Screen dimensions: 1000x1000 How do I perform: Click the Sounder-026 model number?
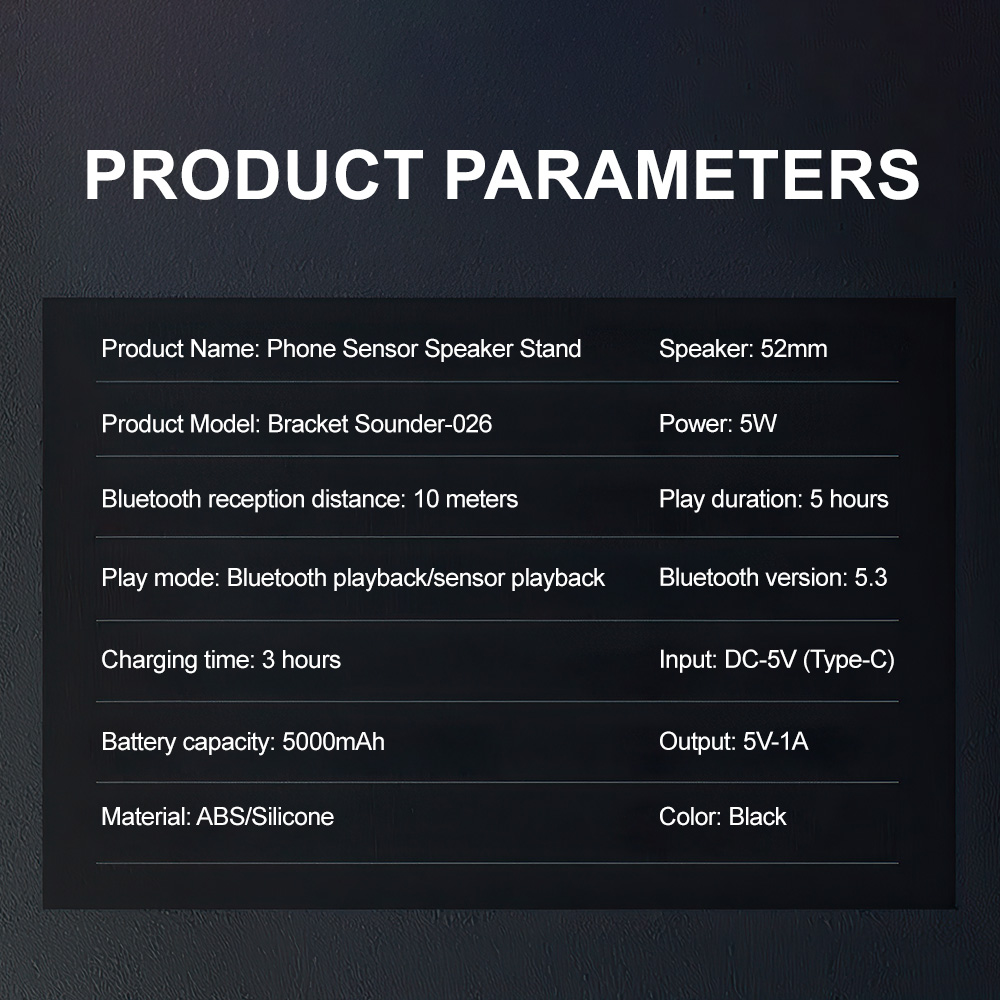[423, 424]
